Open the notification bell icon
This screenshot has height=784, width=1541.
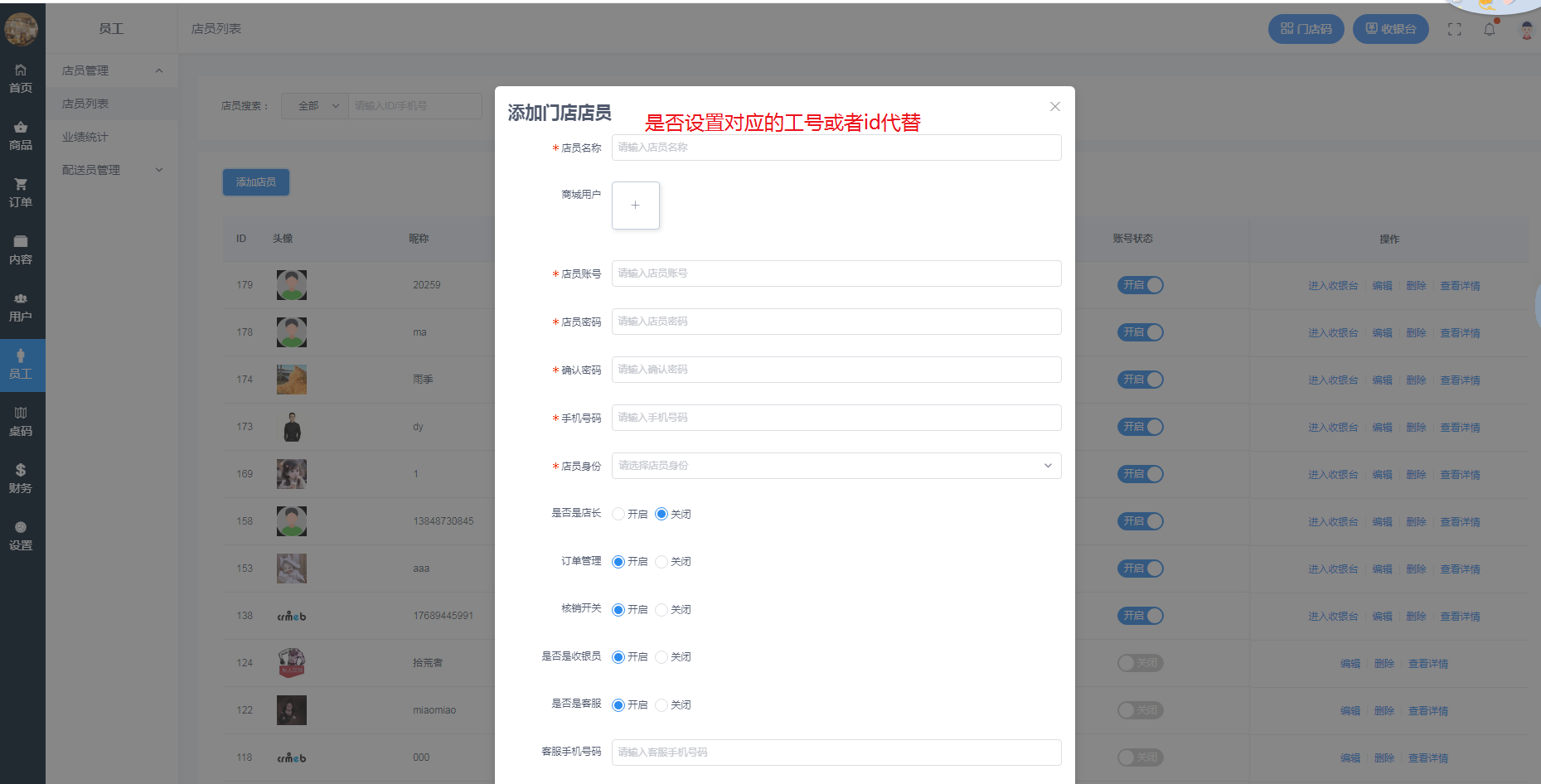[x=1490, y=29]
